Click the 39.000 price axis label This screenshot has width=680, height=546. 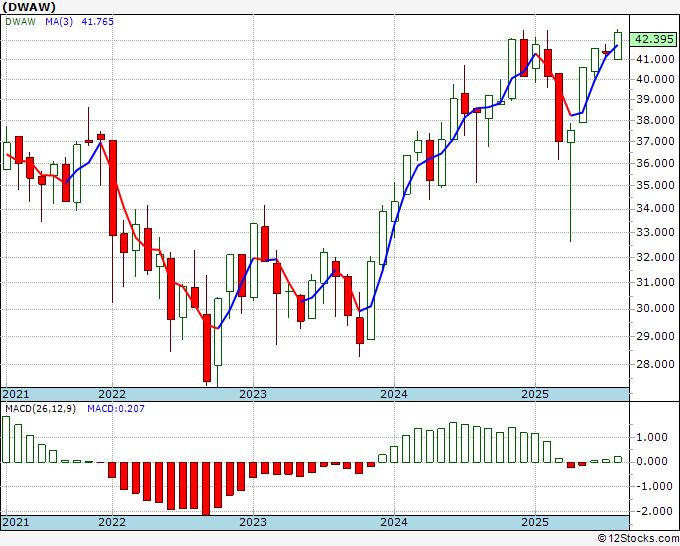coord(655,100)
